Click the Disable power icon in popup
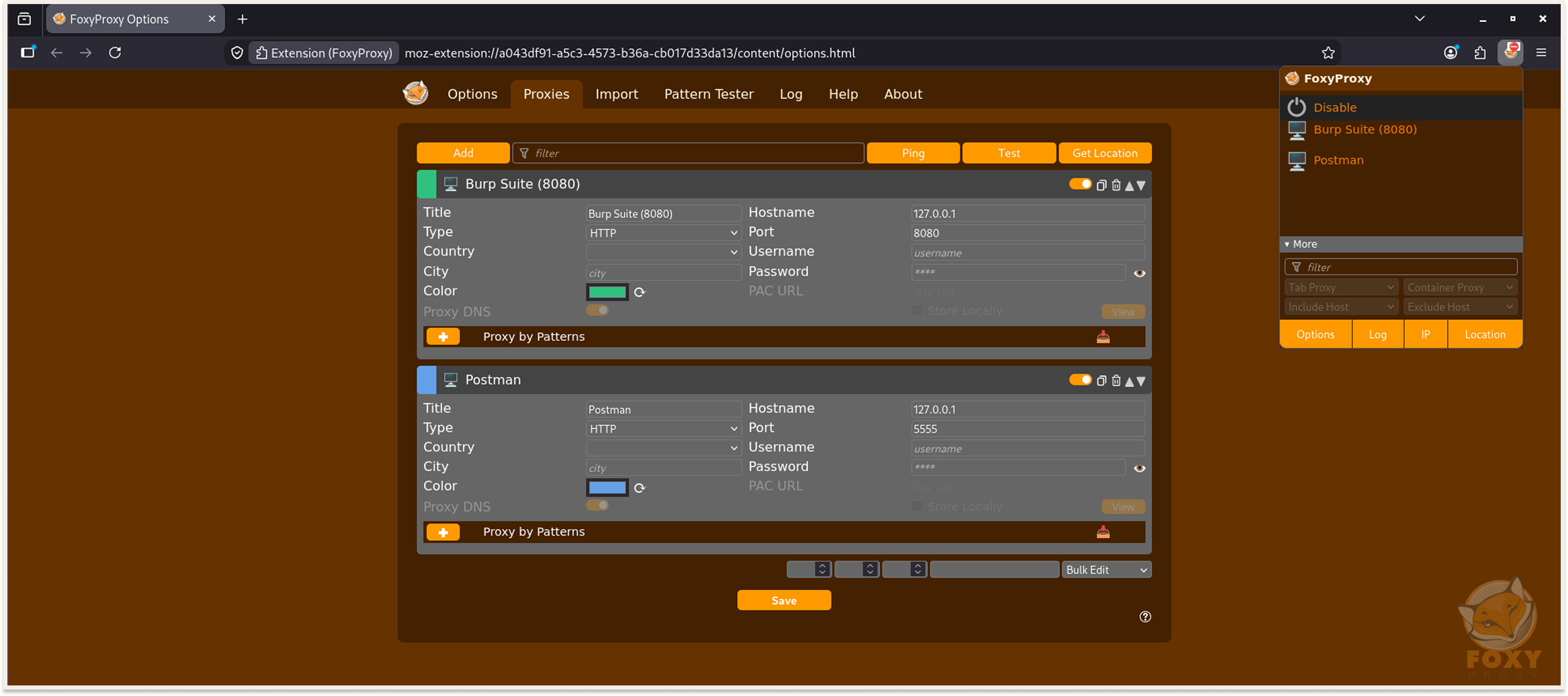The width and height of the screenshot is (1568, 696). pos(1296,107)
